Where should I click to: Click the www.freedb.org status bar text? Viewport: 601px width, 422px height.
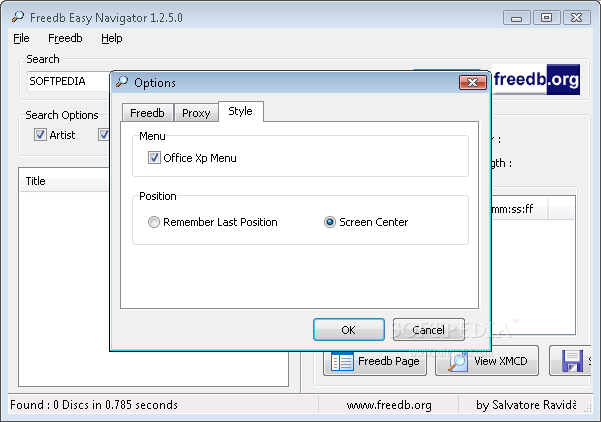point(389,405)
